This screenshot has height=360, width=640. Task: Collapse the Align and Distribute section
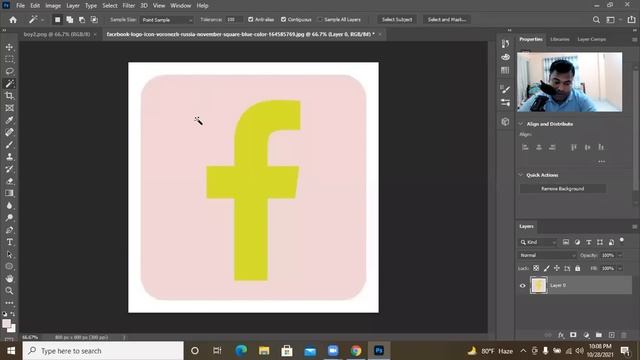pos(521,124)
